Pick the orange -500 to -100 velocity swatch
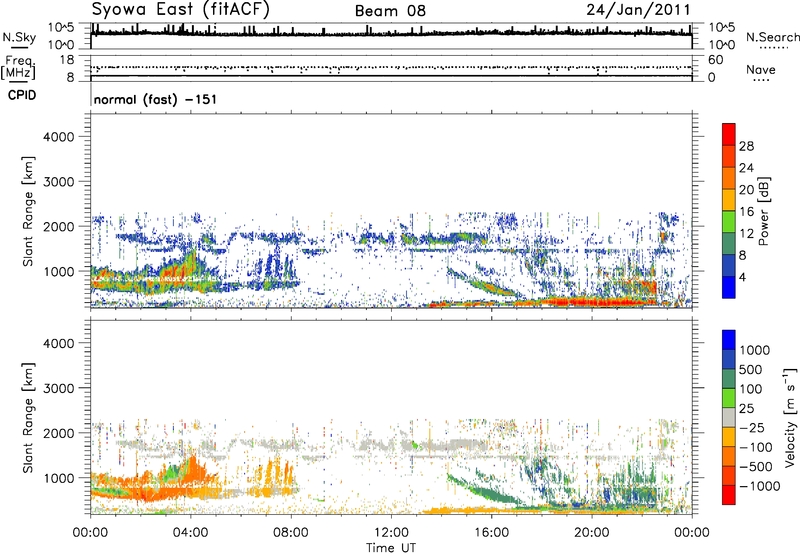 pos(729,456)
